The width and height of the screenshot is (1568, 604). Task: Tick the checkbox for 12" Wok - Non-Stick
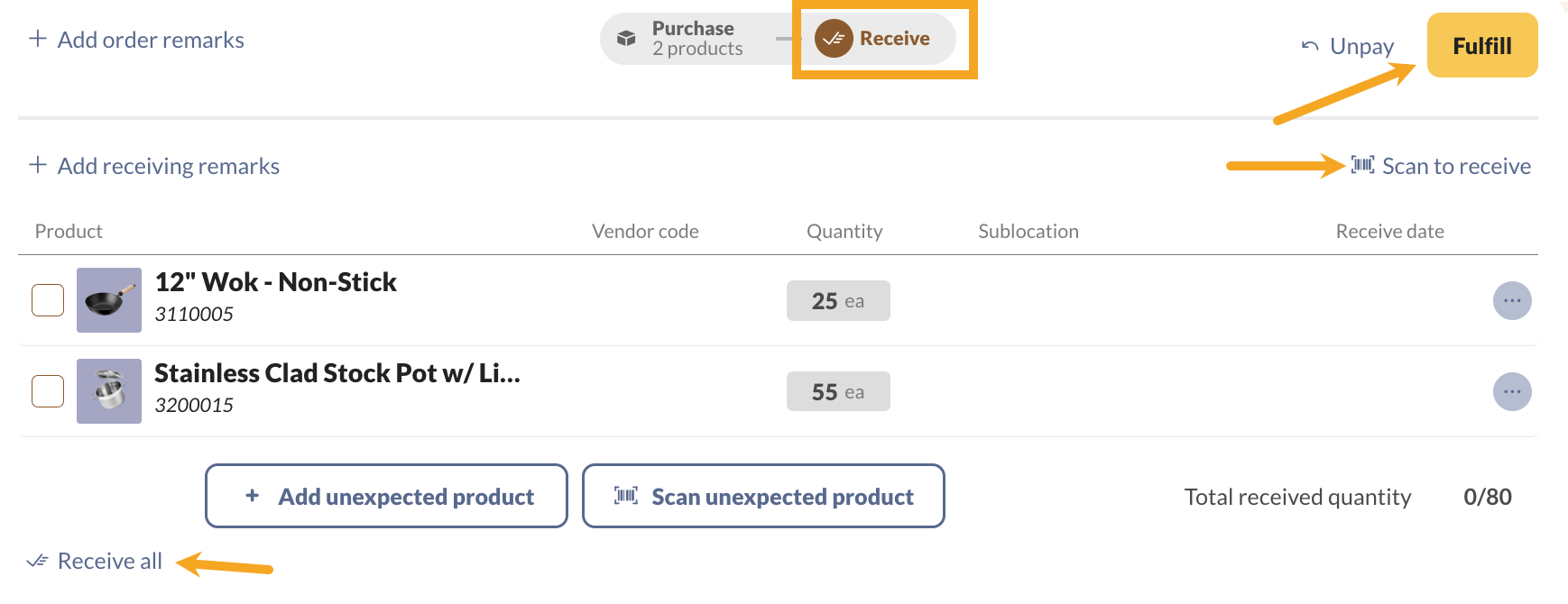pyautogui.click(x=48, y=300)
